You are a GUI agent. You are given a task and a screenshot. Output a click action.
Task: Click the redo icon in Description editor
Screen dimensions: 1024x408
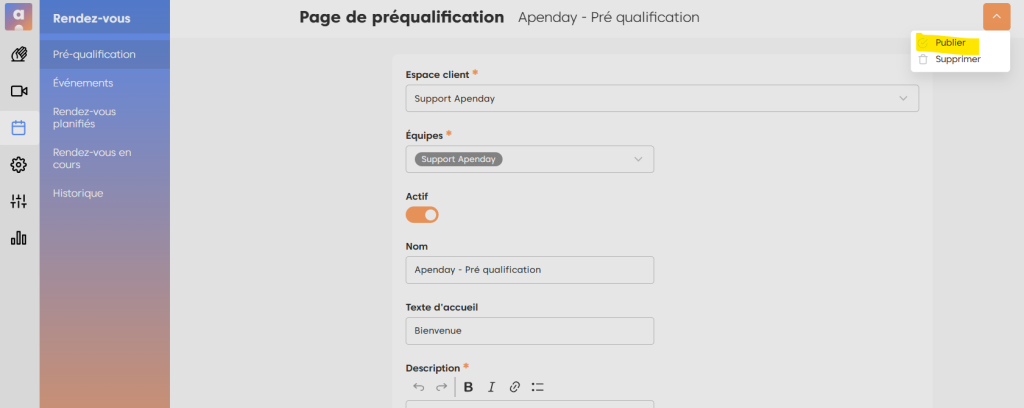pos(441,387)
